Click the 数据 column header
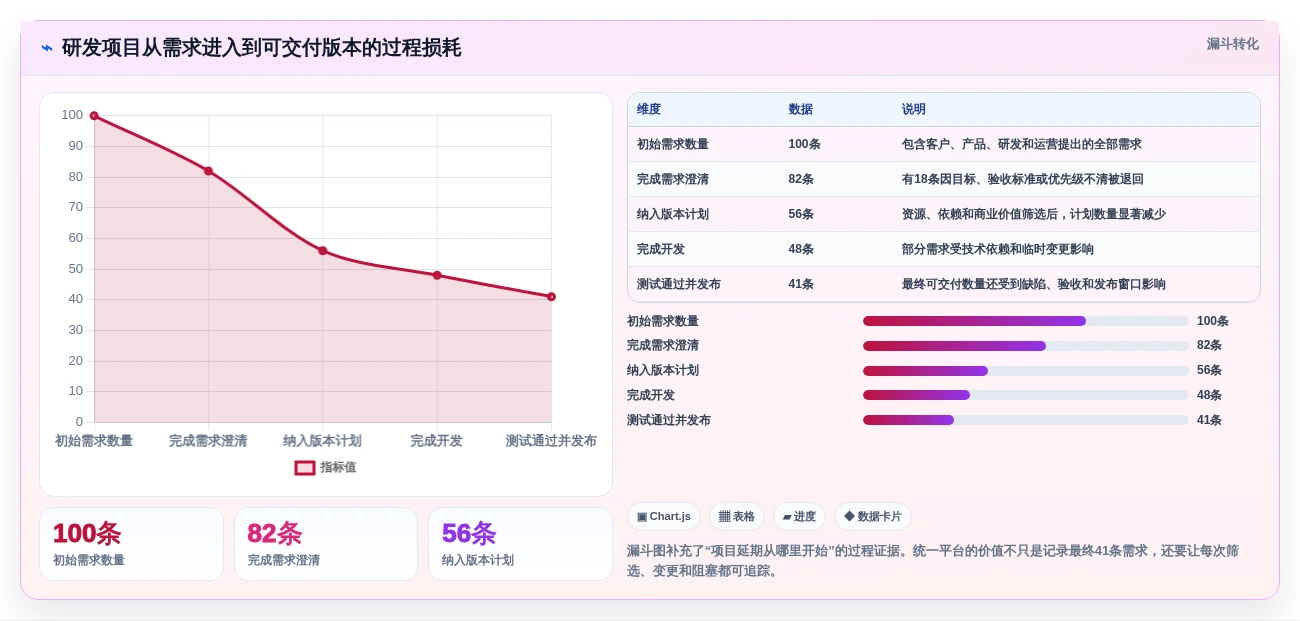Viewport: 1300px width, 621px height. click(x=800, y=110)
